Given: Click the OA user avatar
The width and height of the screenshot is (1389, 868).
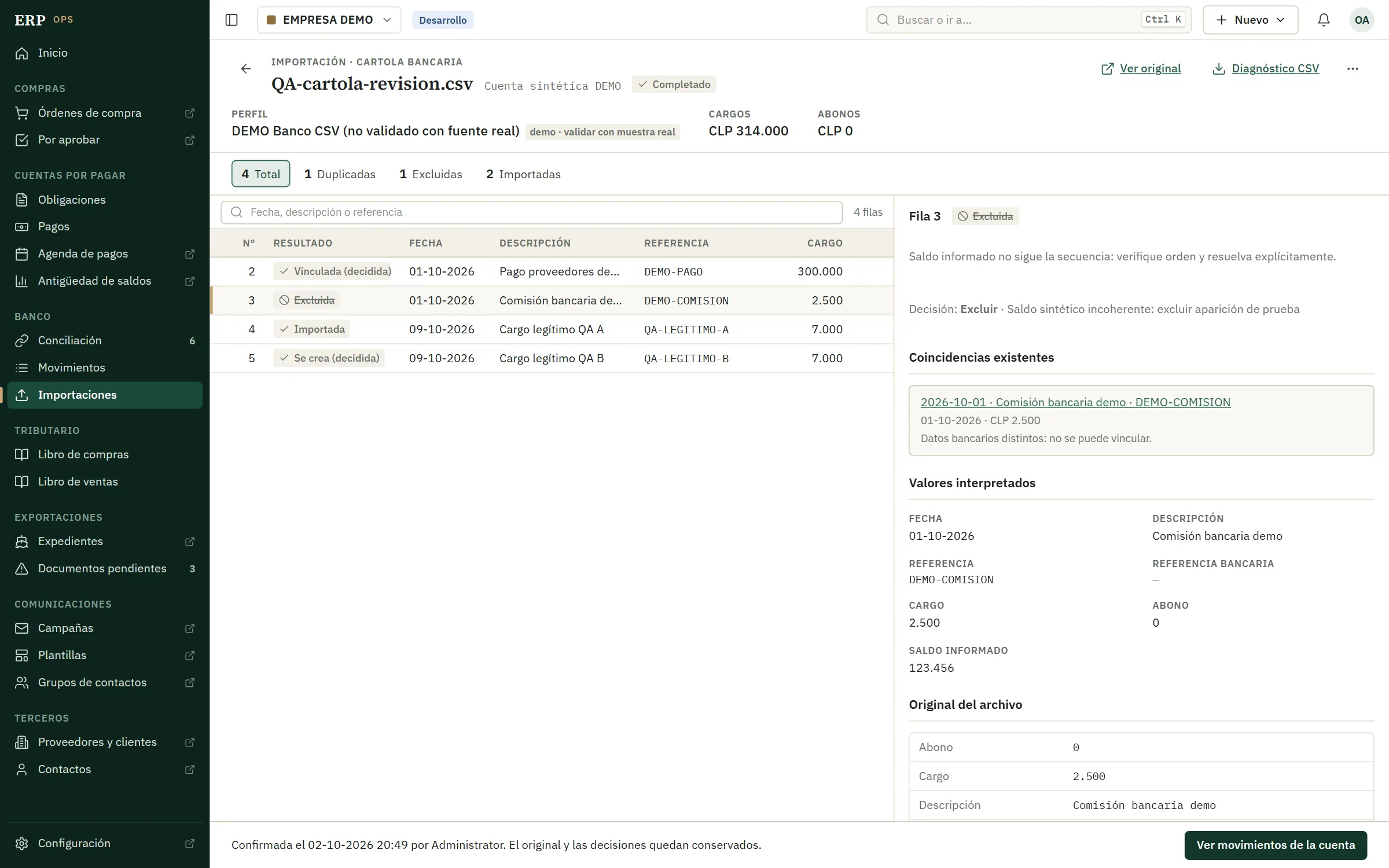Looking at the screenshot, I should 1361,20.
